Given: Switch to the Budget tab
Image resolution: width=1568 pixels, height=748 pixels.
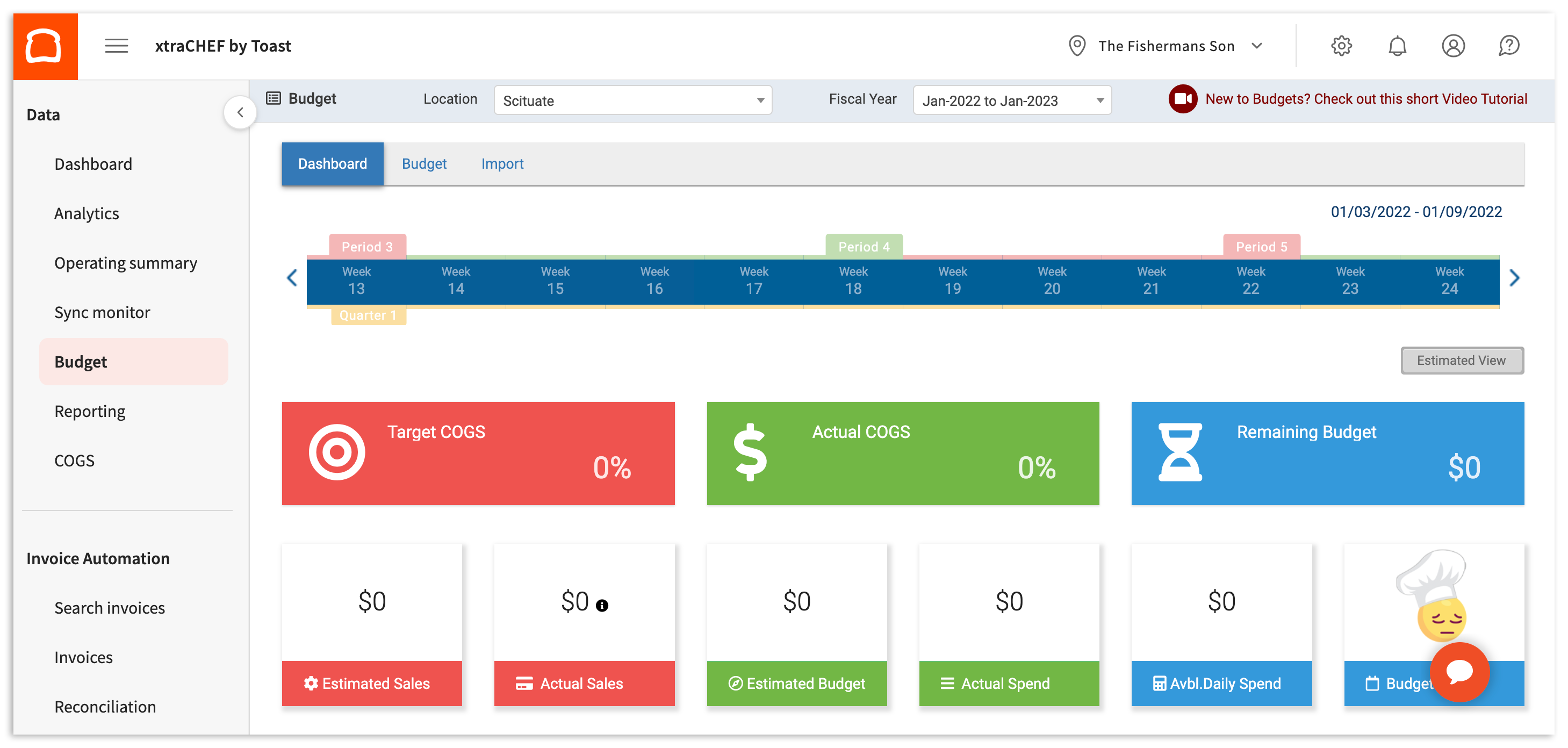Looking at the screenshot, I should tap(423, 164).
